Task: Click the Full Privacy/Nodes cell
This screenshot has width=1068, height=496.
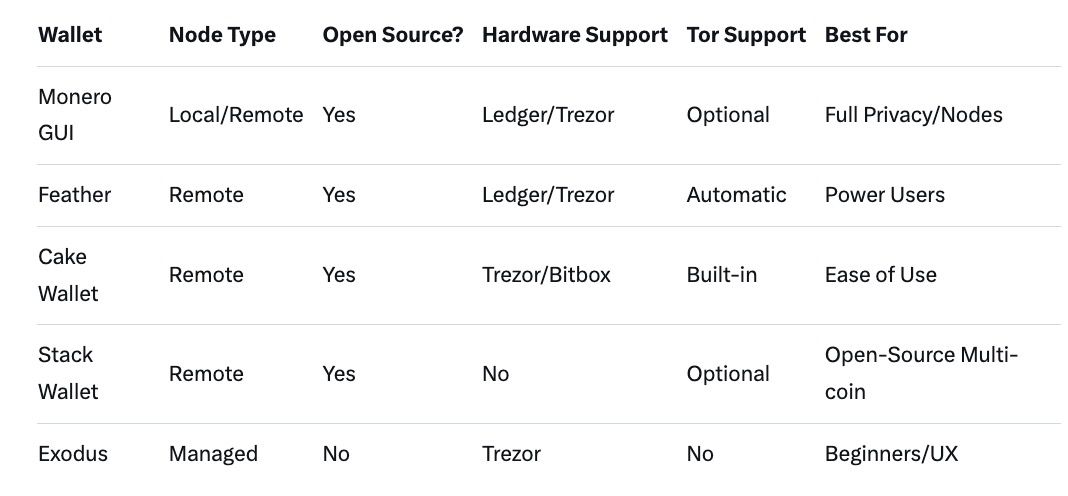Action: point(913,115)
